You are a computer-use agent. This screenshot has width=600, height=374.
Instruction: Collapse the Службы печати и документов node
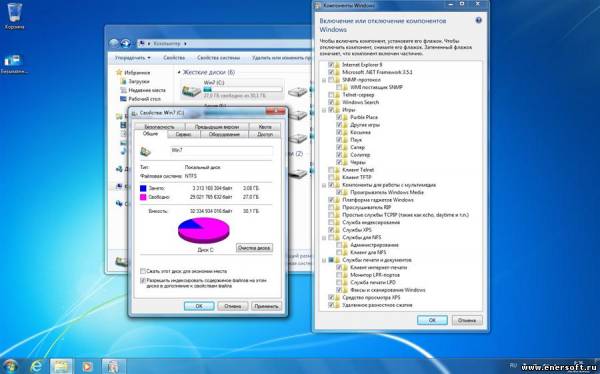(x=324, y=260)
